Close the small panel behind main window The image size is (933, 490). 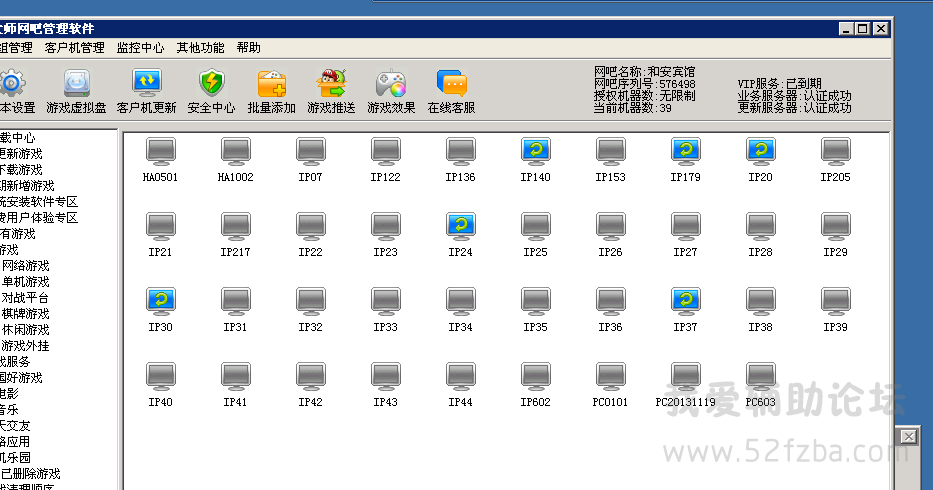click(x=909, y=437)
